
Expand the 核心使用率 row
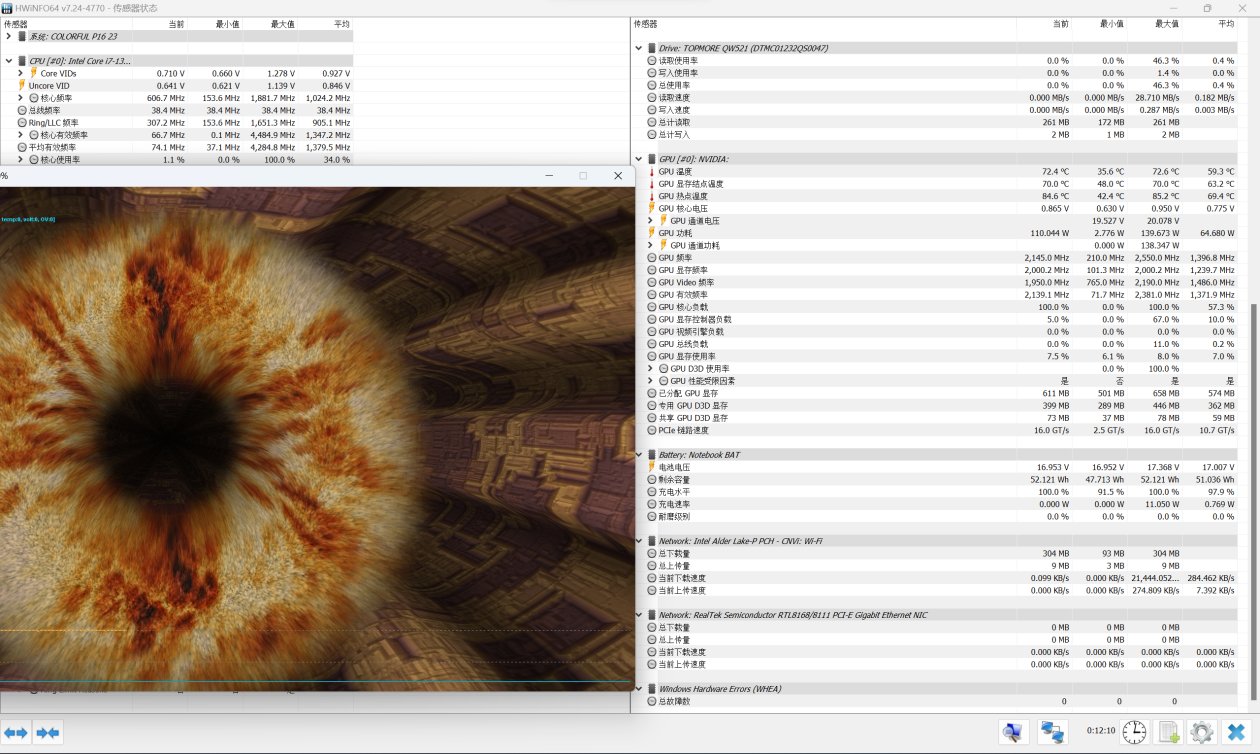(x=21, y=159)
